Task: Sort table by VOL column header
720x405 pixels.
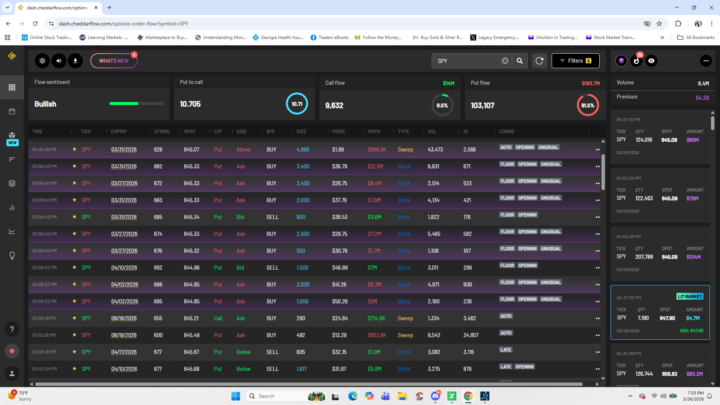Action: click(432, 131)
